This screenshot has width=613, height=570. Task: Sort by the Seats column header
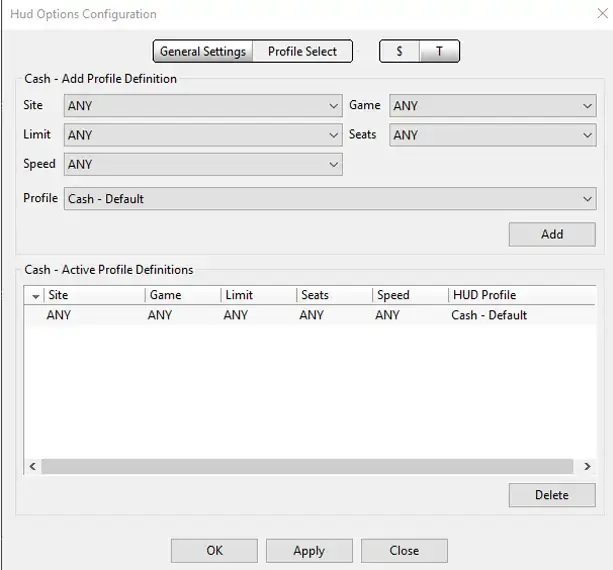click(335, 295)
